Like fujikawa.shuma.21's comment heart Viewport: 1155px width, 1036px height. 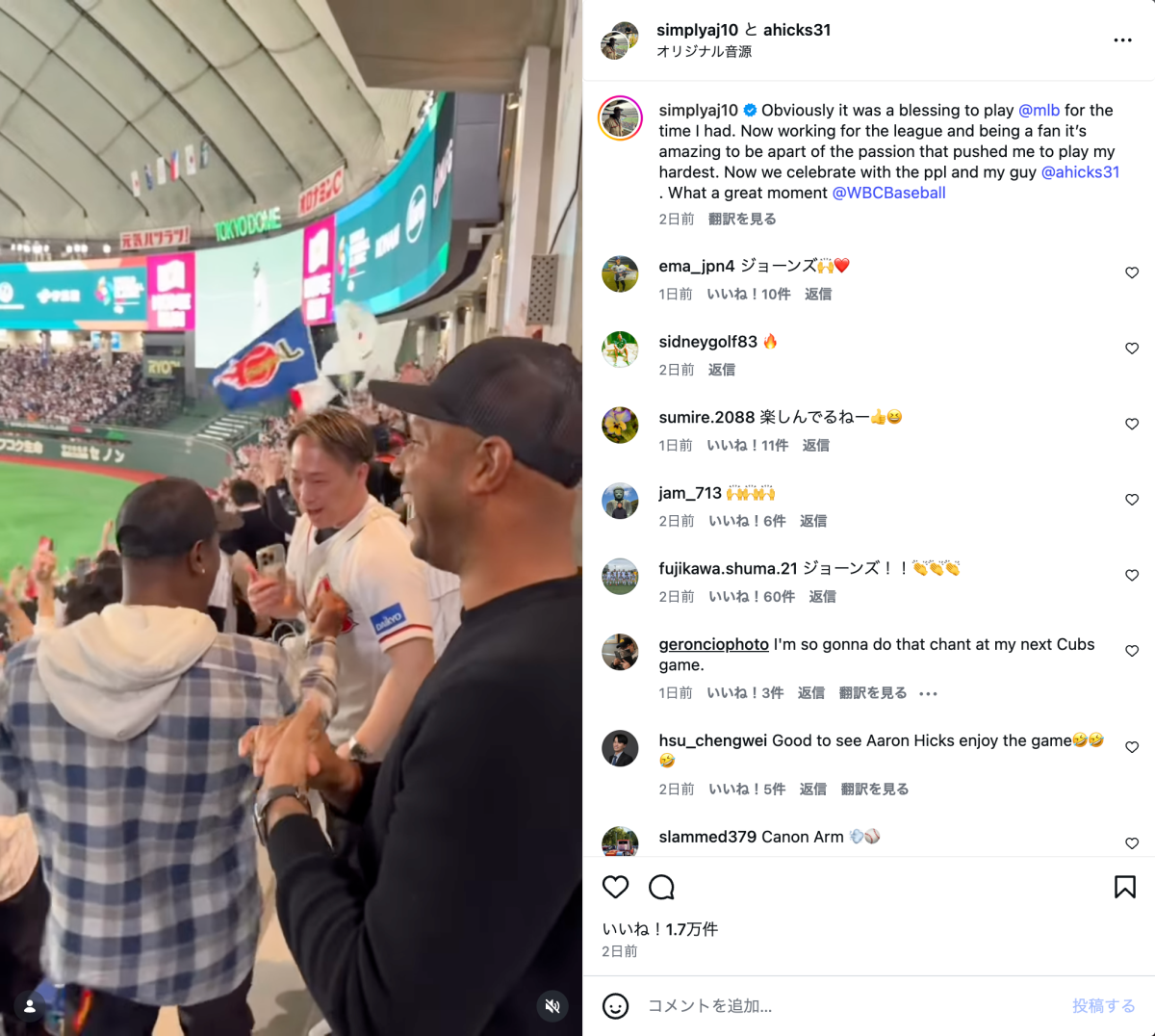click(1132, 576)
